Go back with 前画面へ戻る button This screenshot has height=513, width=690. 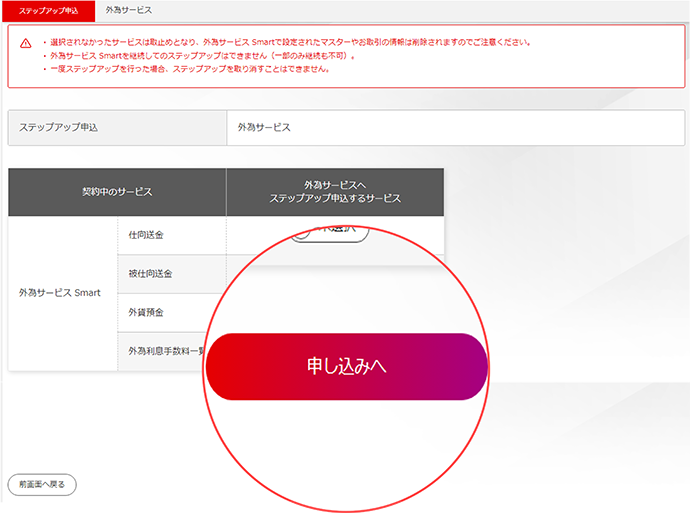click(x=41, y=484)
